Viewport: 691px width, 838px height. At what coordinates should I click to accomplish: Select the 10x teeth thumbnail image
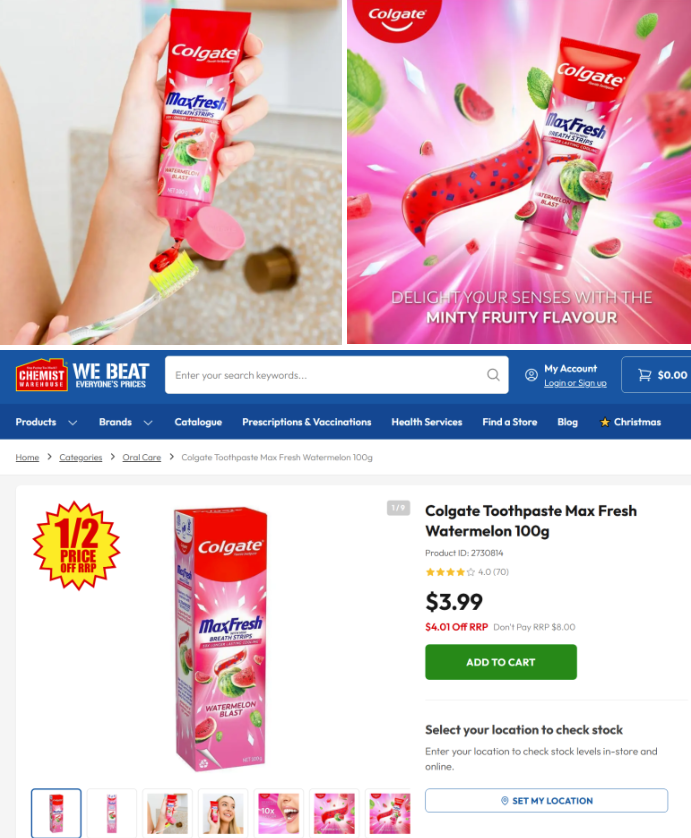coord(278,813)
